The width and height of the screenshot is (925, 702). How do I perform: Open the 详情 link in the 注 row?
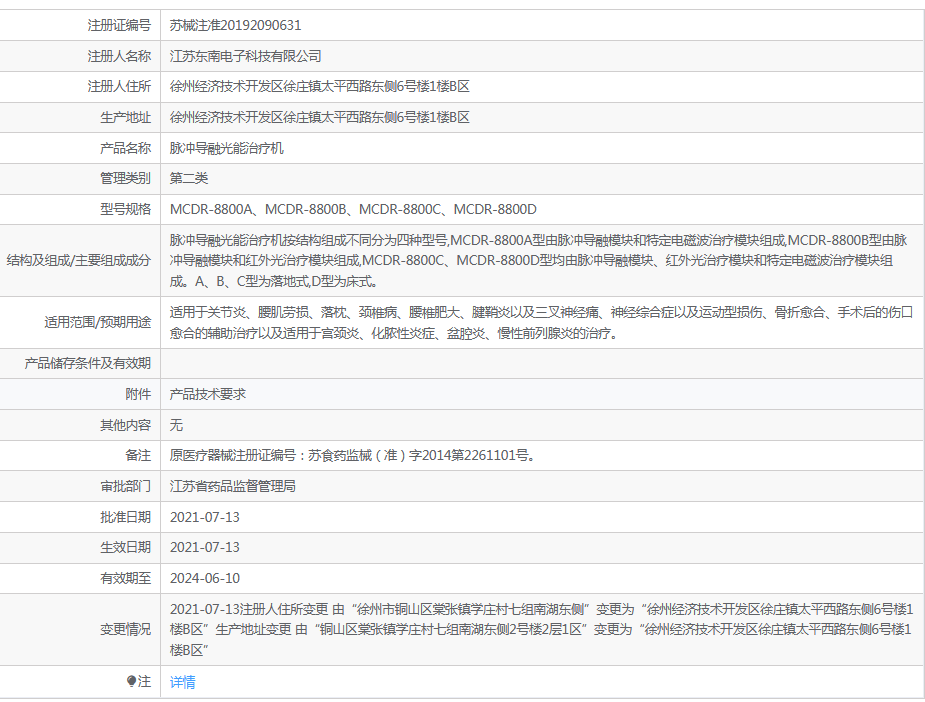182,682
